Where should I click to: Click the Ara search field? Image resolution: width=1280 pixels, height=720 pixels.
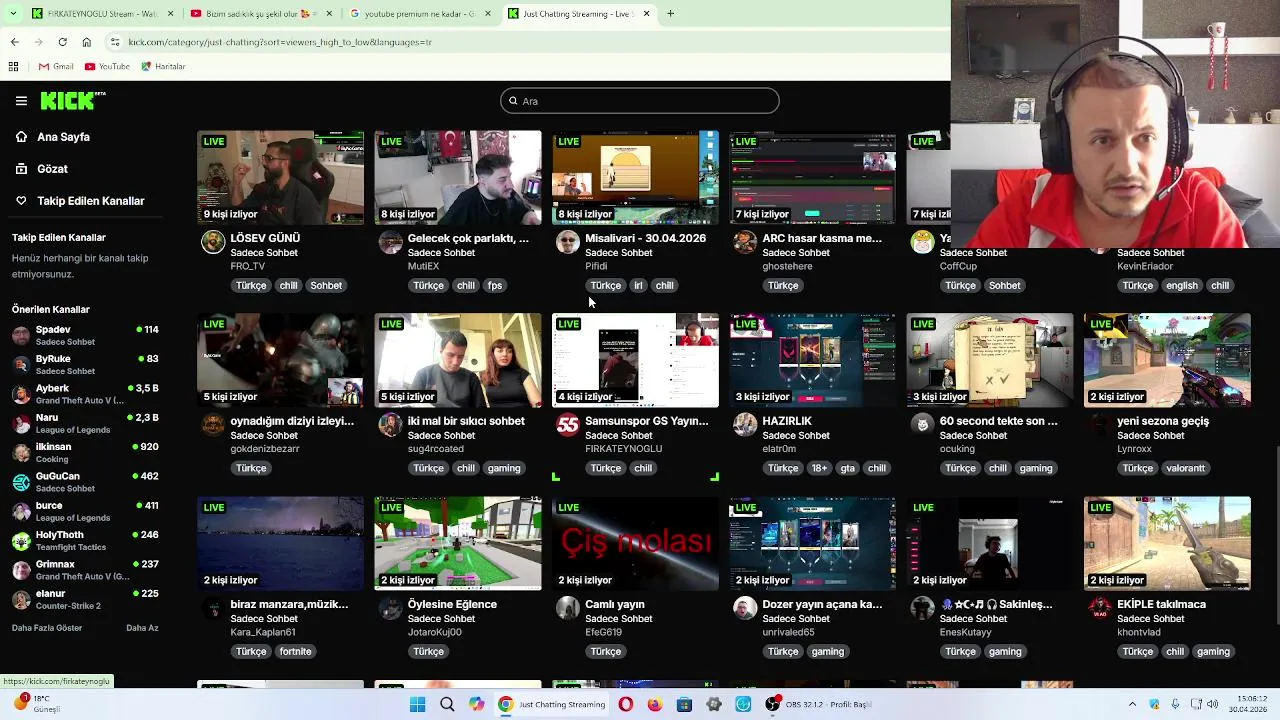pyautogui.click(x=640, y=101)
